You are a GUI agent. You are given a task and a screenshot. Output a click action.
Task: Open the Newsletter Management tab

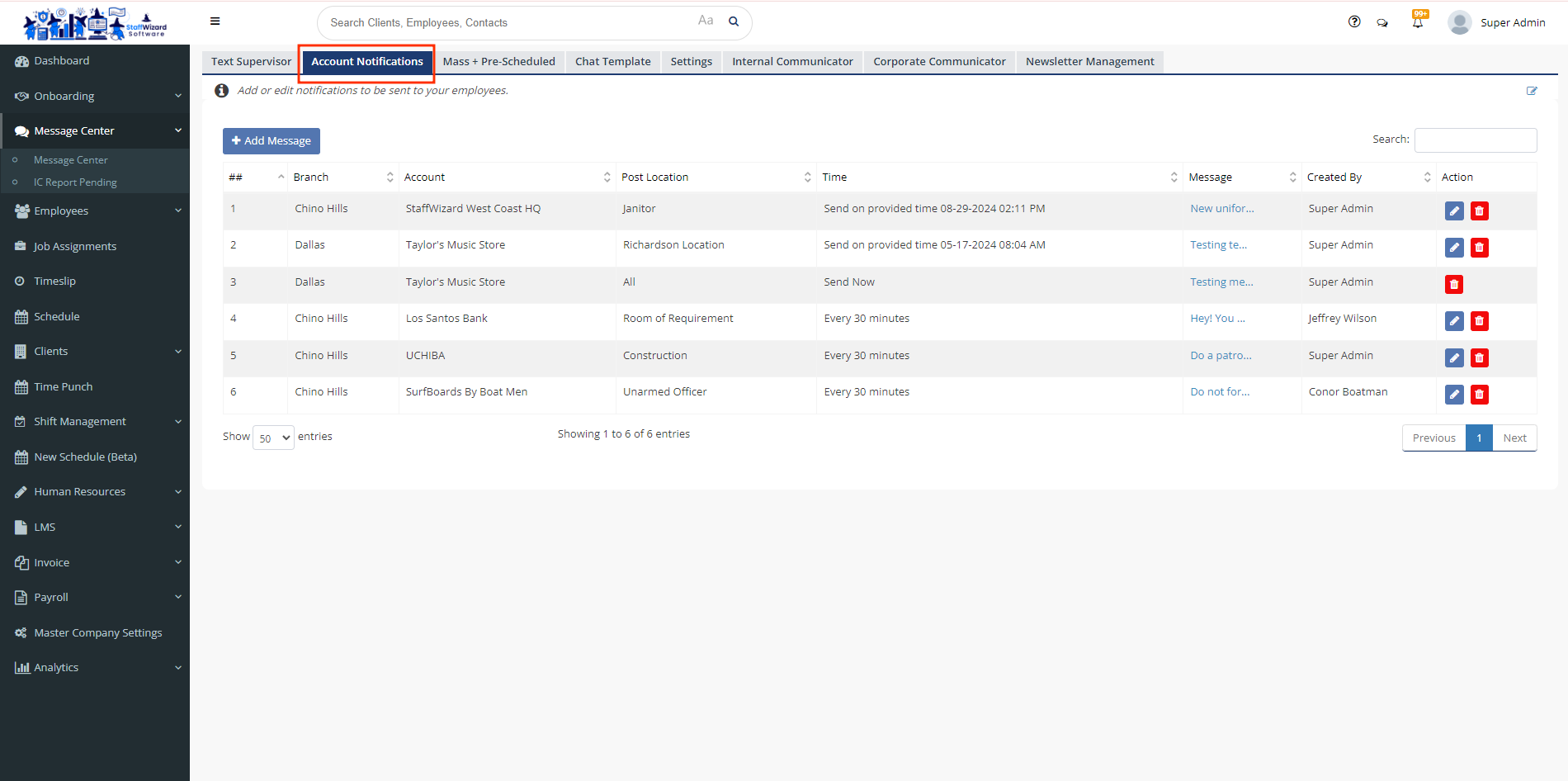[x=1089, y=62]
